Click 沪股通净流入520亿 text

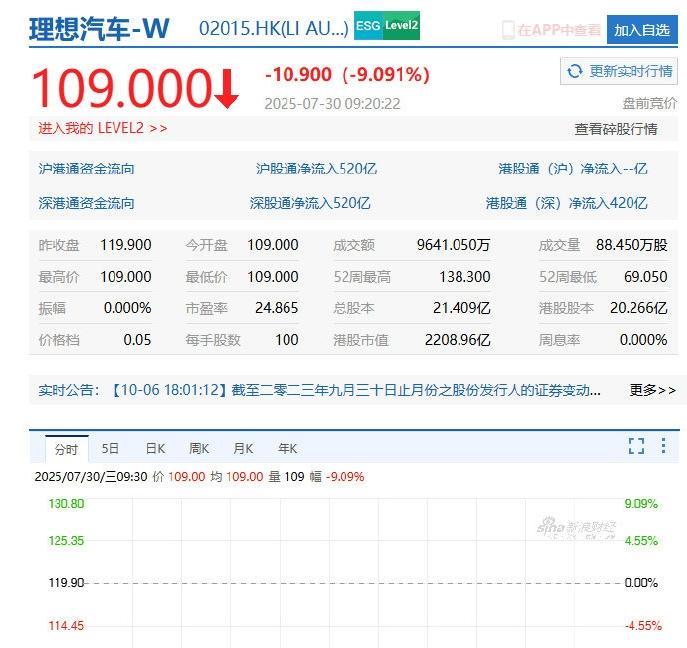(x=316, y=169)
